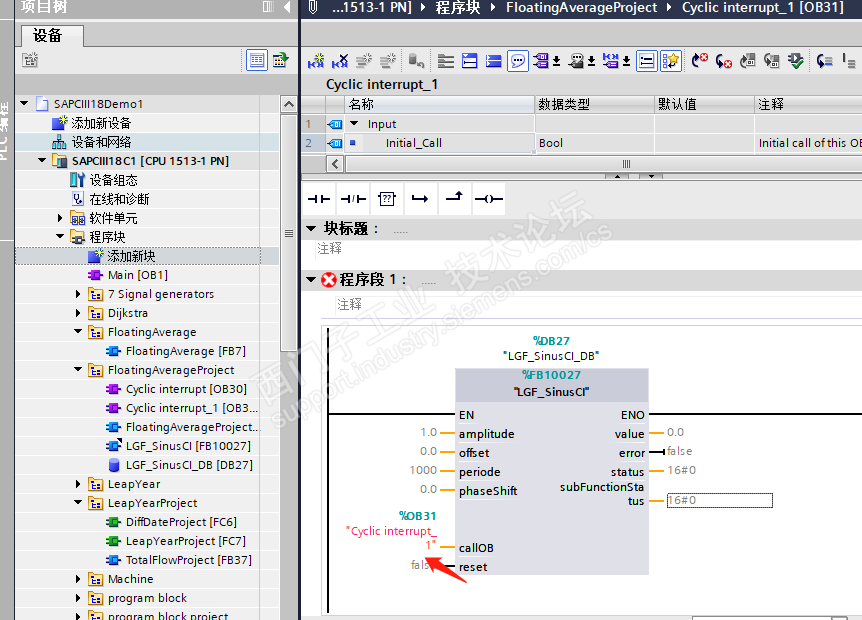Viewport: 862px width, 620px height.
Task: Collapse the 程序块 folder
Action: (60, 236)
